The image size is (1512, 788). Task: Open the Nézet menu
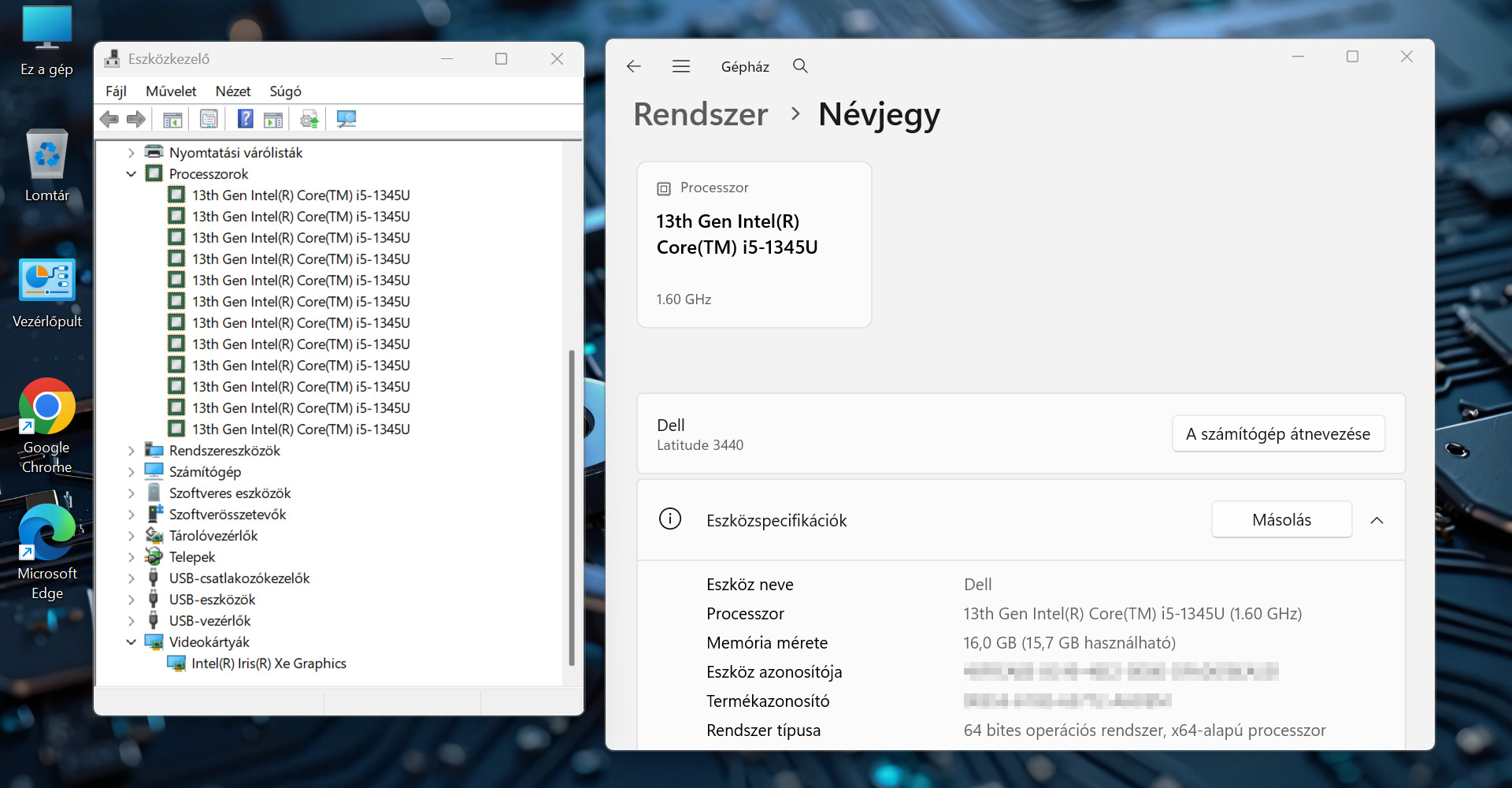click(x=233, y=91)
